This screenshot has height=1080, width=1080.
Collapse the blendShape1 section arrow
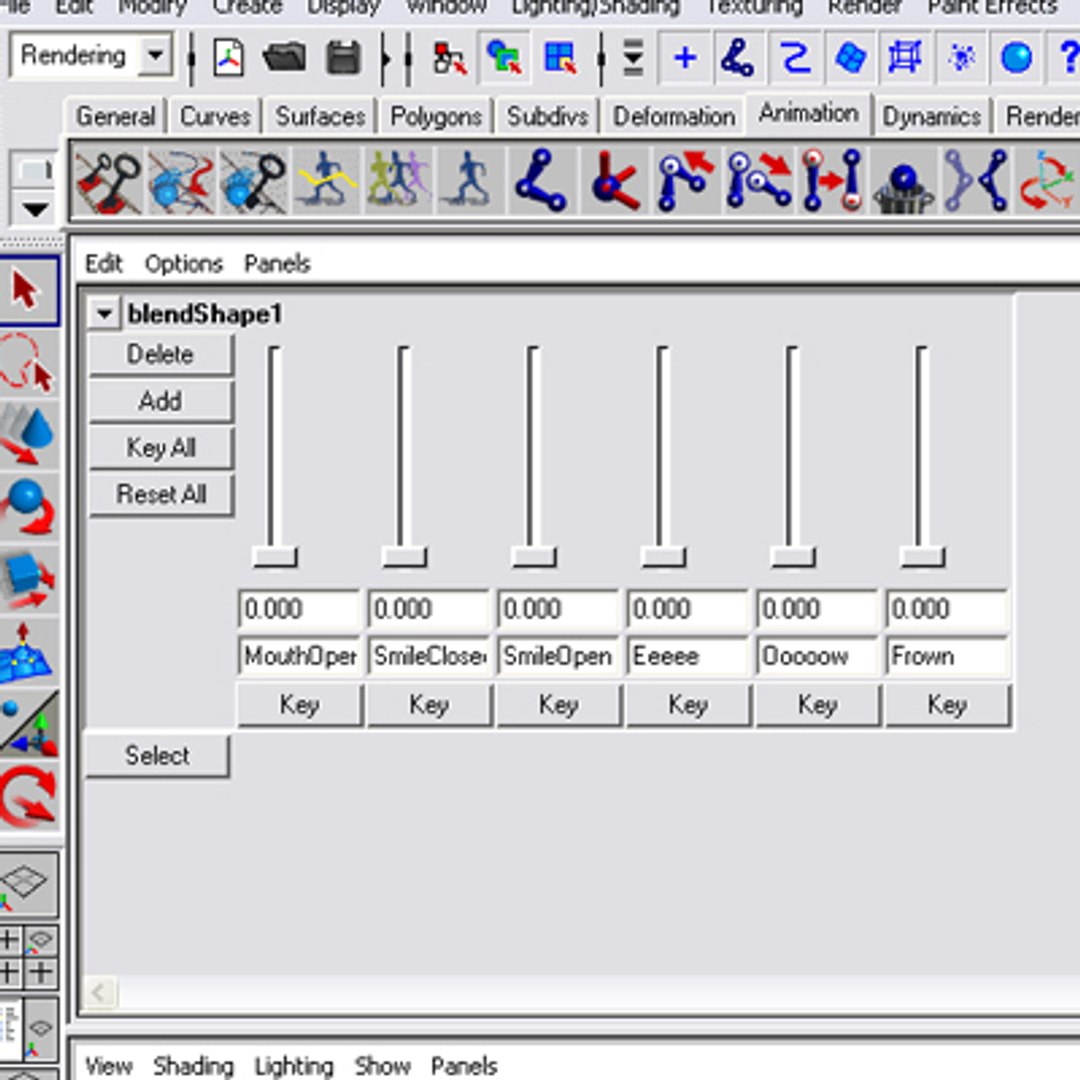tap(104, 314)
